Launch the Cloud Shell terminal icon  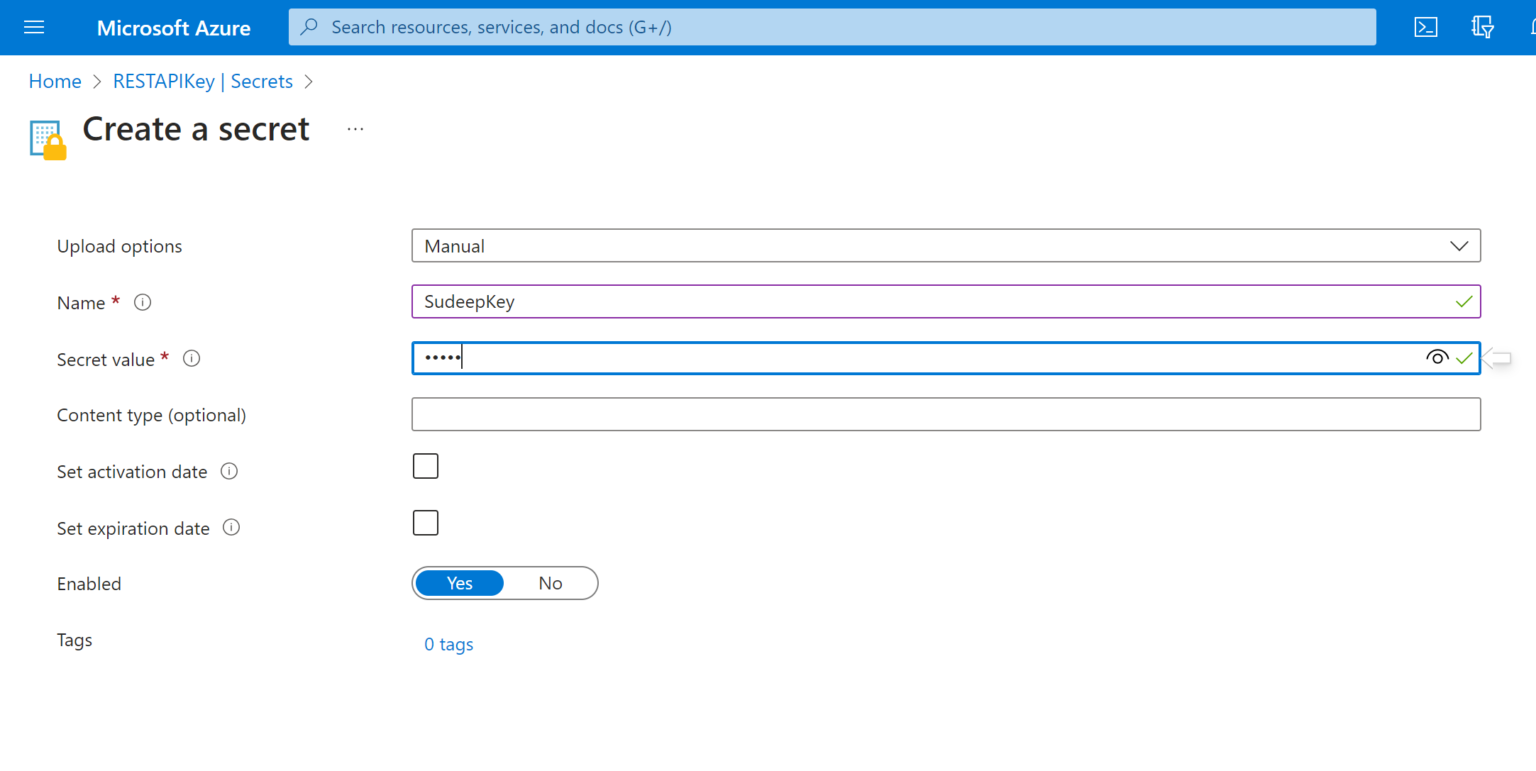click(x=1425, y=27)
